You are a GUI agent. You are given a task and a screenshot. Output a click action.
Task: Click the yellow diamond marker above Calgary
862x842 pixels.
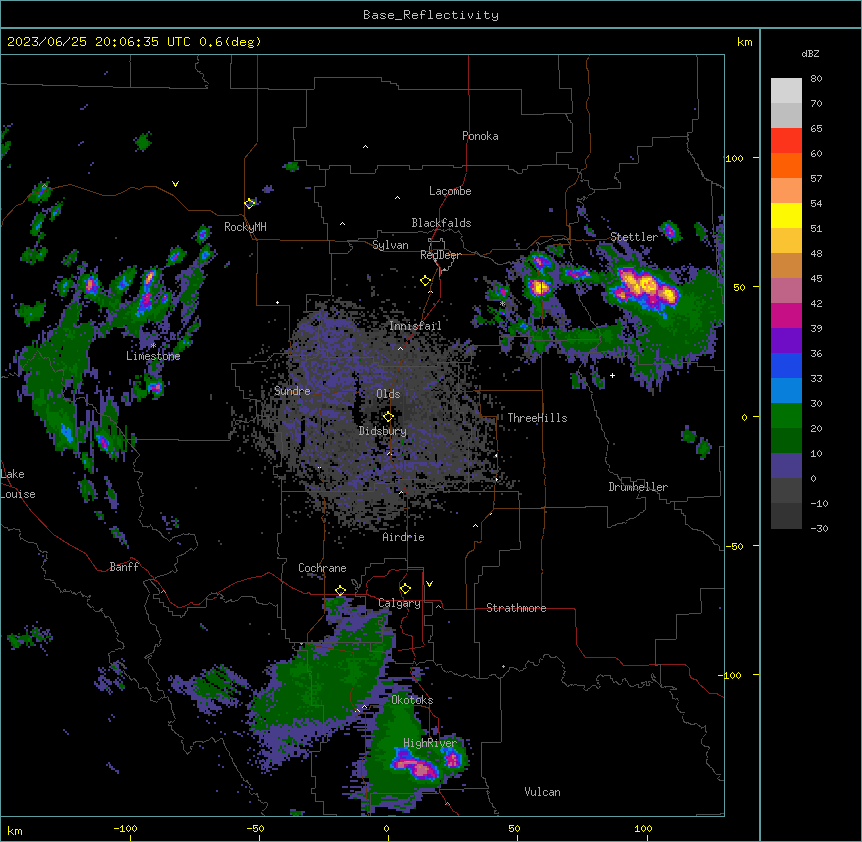405,589
